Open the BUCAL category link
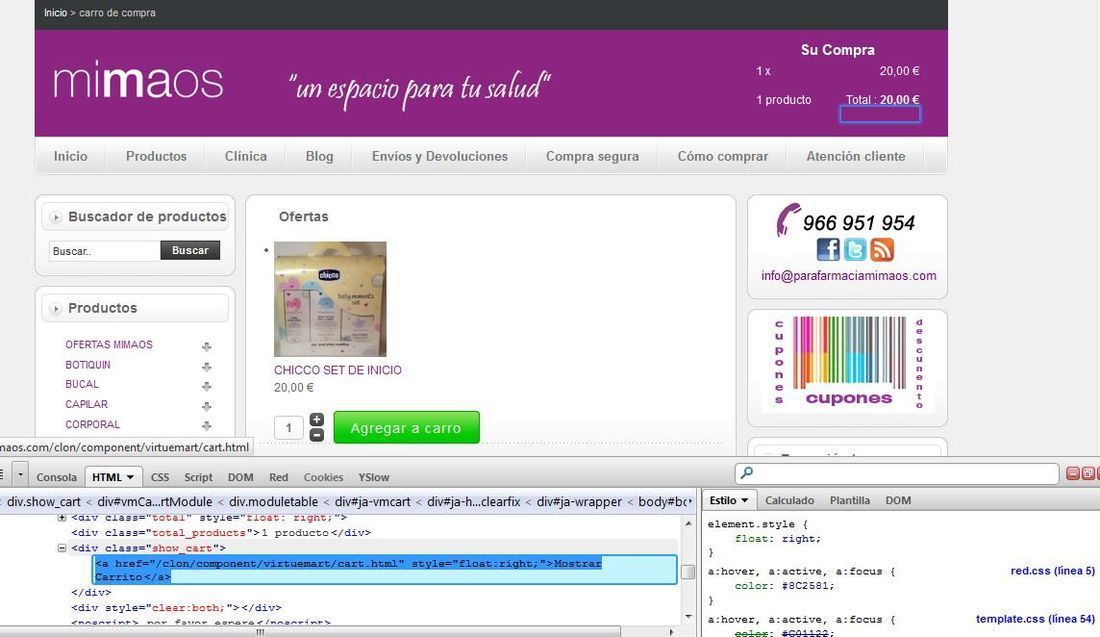Screen dimensions: 1100x637 82,384
